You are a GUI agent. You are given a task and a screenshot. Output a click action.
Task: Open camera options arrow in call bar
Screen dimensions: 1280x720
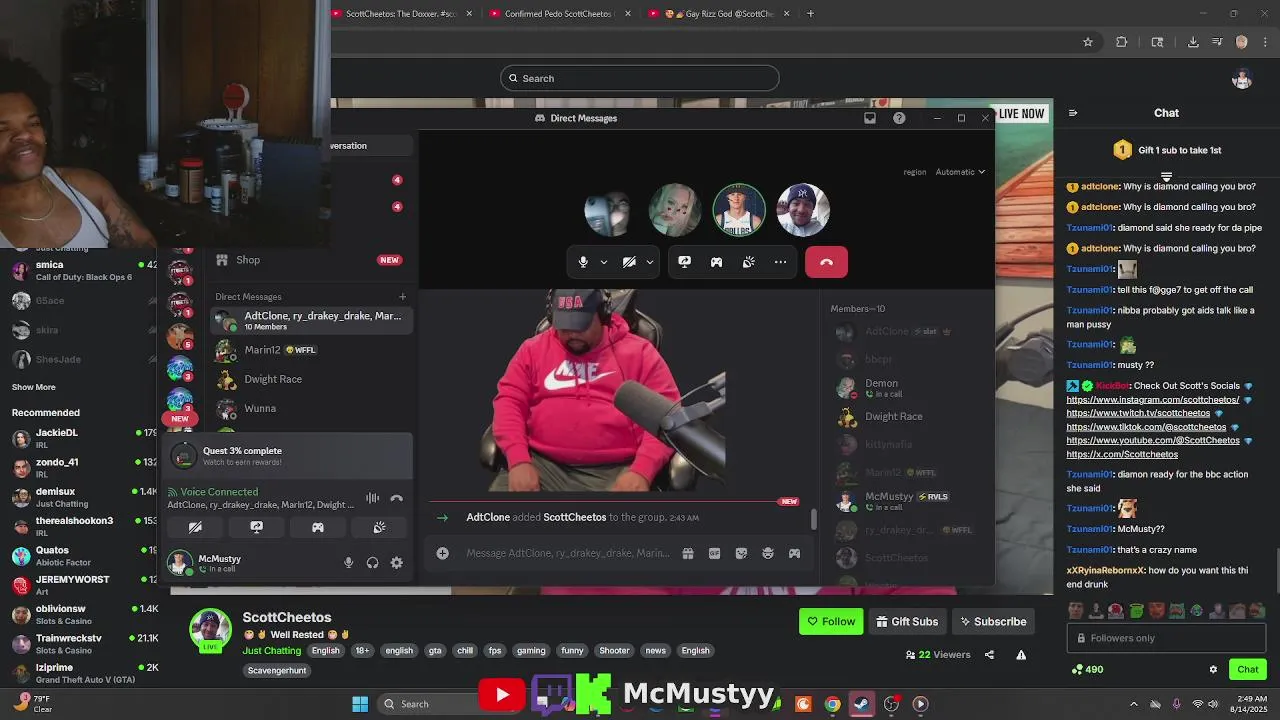point(650,262)
